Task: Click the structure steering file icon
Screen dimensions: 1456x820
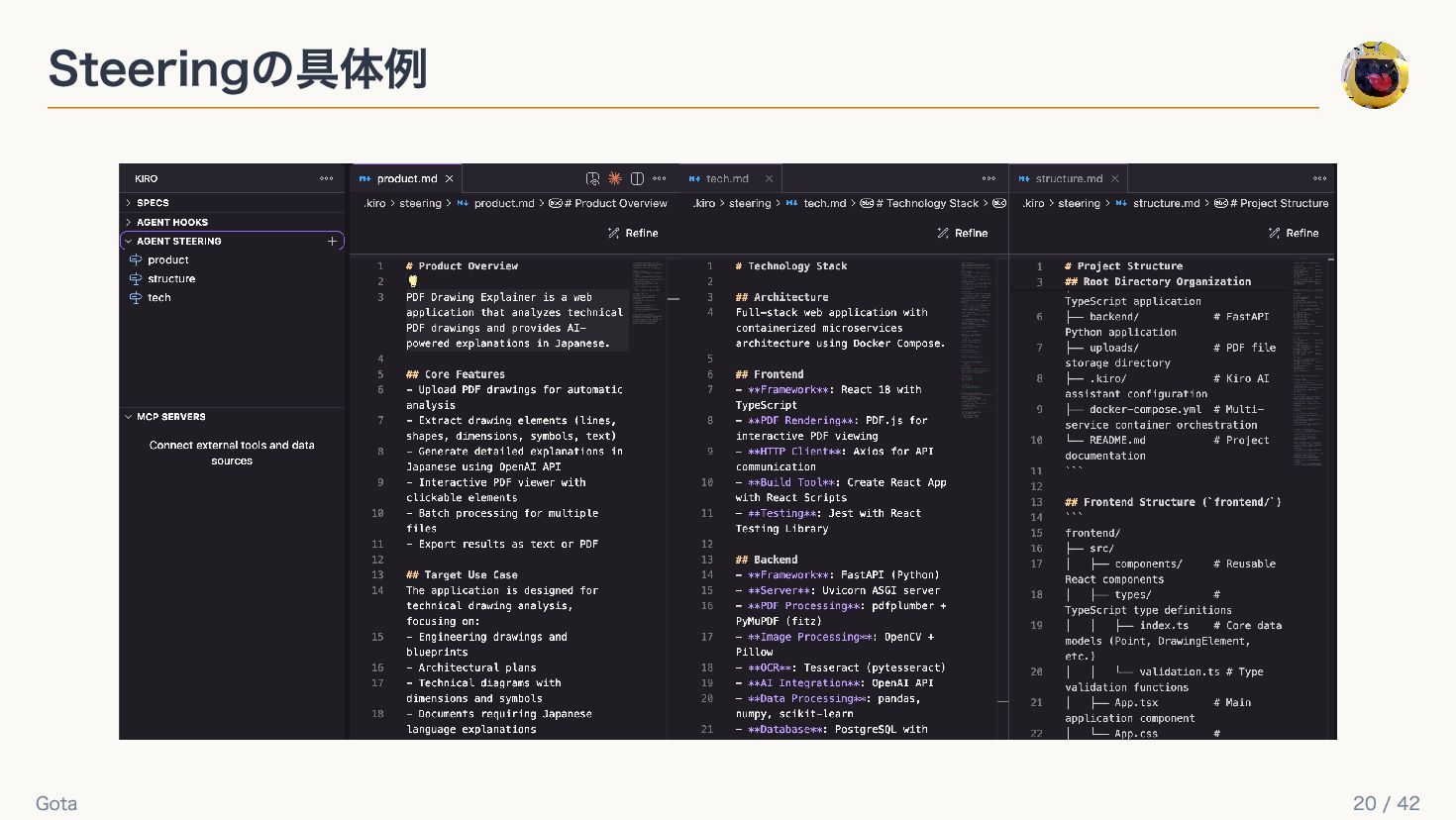Action: tap(136, 278)
